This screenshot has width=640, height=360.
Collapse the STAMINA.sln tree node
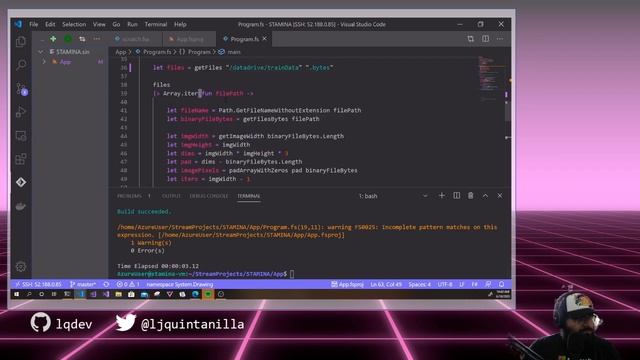coord(40,52)
